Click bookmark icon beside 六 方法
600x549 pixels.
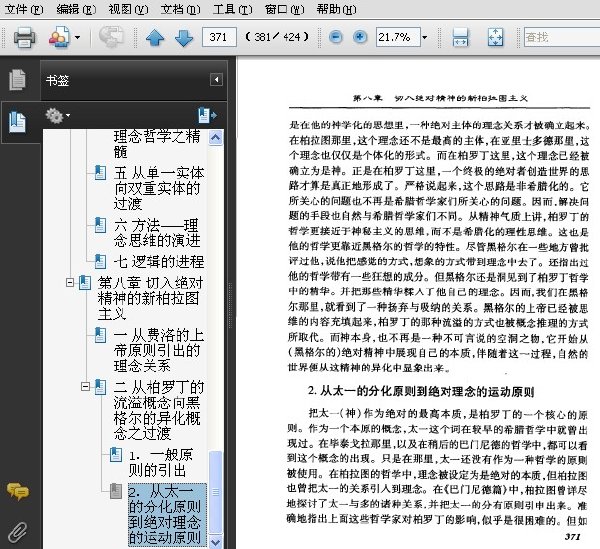coord(101,225)
